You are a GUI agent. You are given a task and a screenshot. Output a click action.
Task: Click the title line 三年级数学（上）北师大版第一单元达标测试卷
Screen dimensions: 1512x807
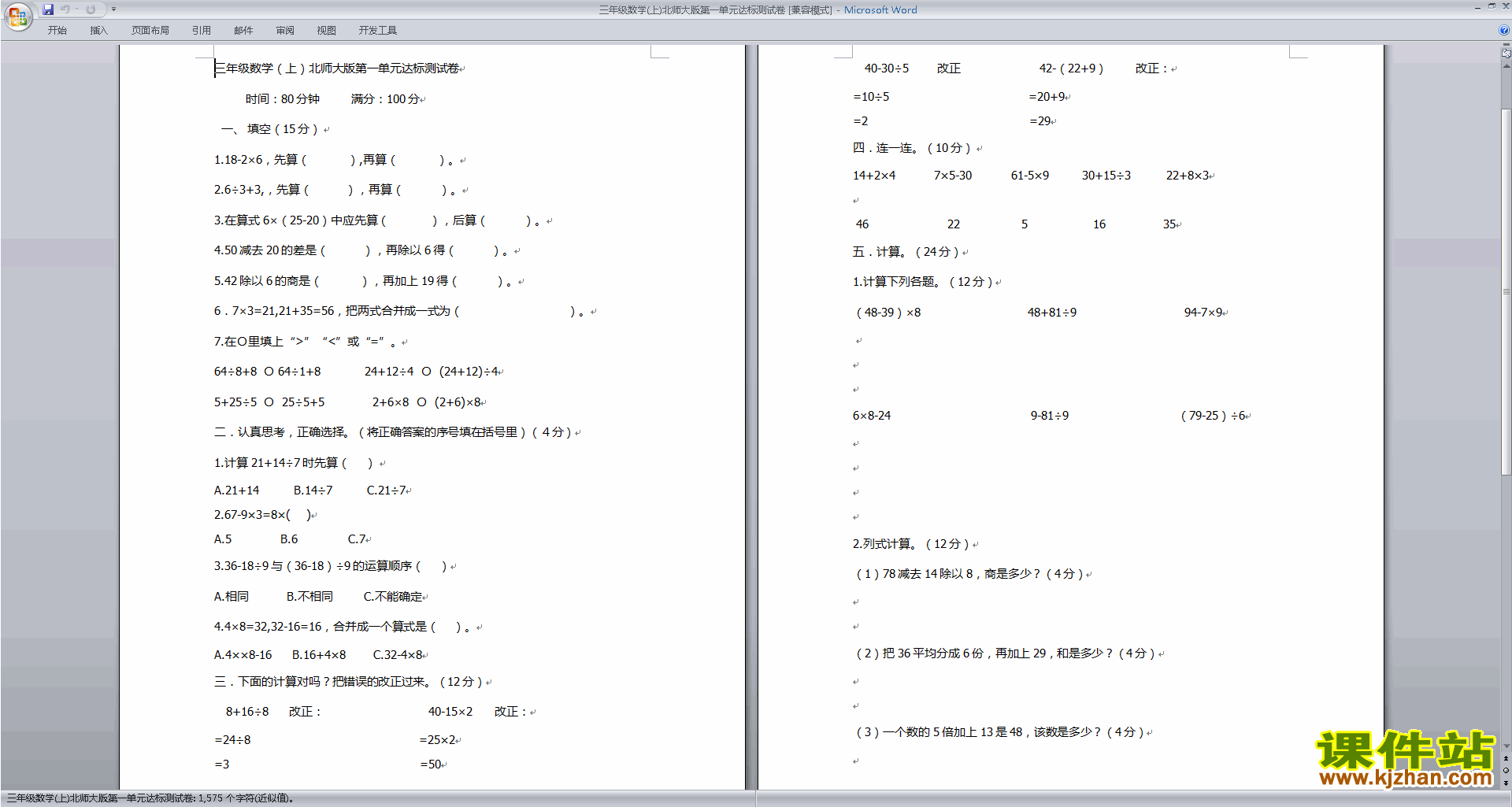337,68
